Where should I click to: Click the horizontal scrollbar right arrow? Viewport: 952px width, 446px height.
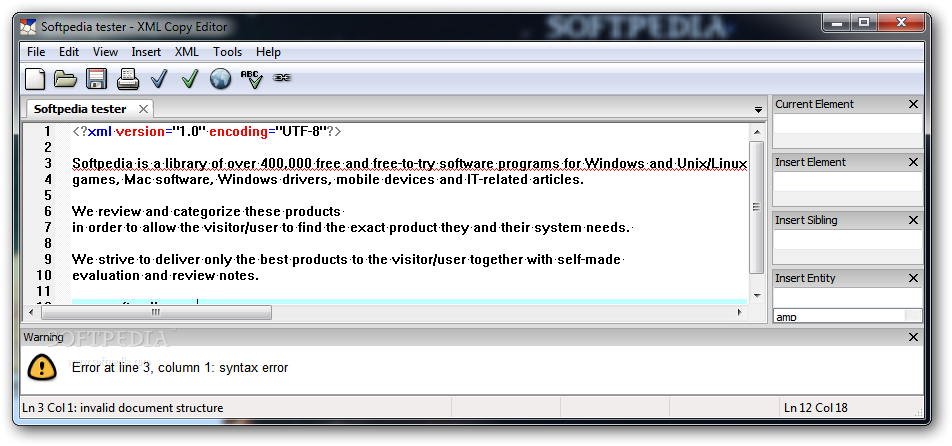740,313
